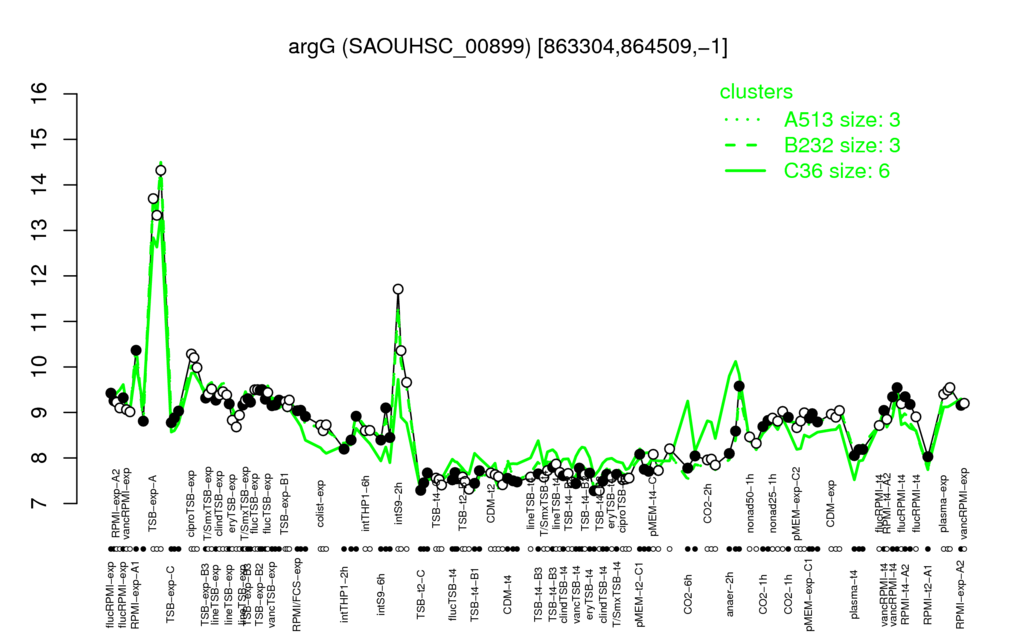Screen dimensions: 1024x640
Task: Click y-axis tick label 7
Action: 40,504
